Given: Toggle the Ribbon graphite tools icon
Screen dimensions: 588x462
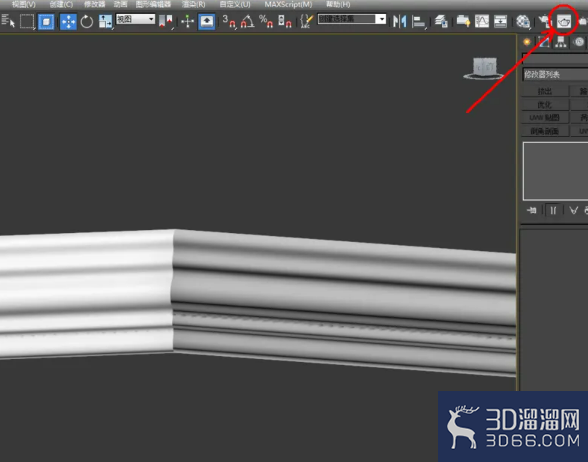Looking at the screenshot, I should 464,21.
